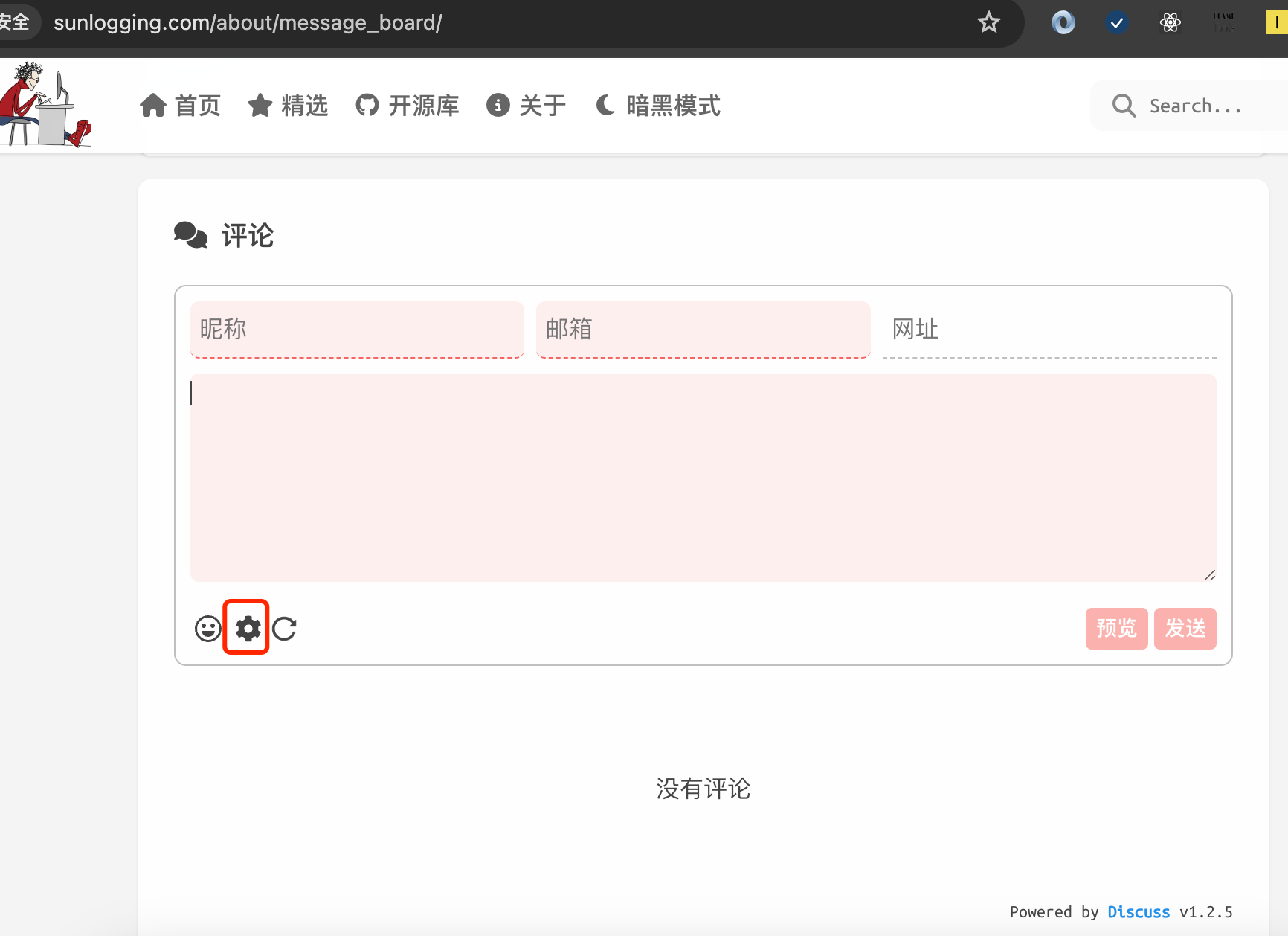Click the atom-shaped extension icon in browser toolbar

pos(1170,22)
